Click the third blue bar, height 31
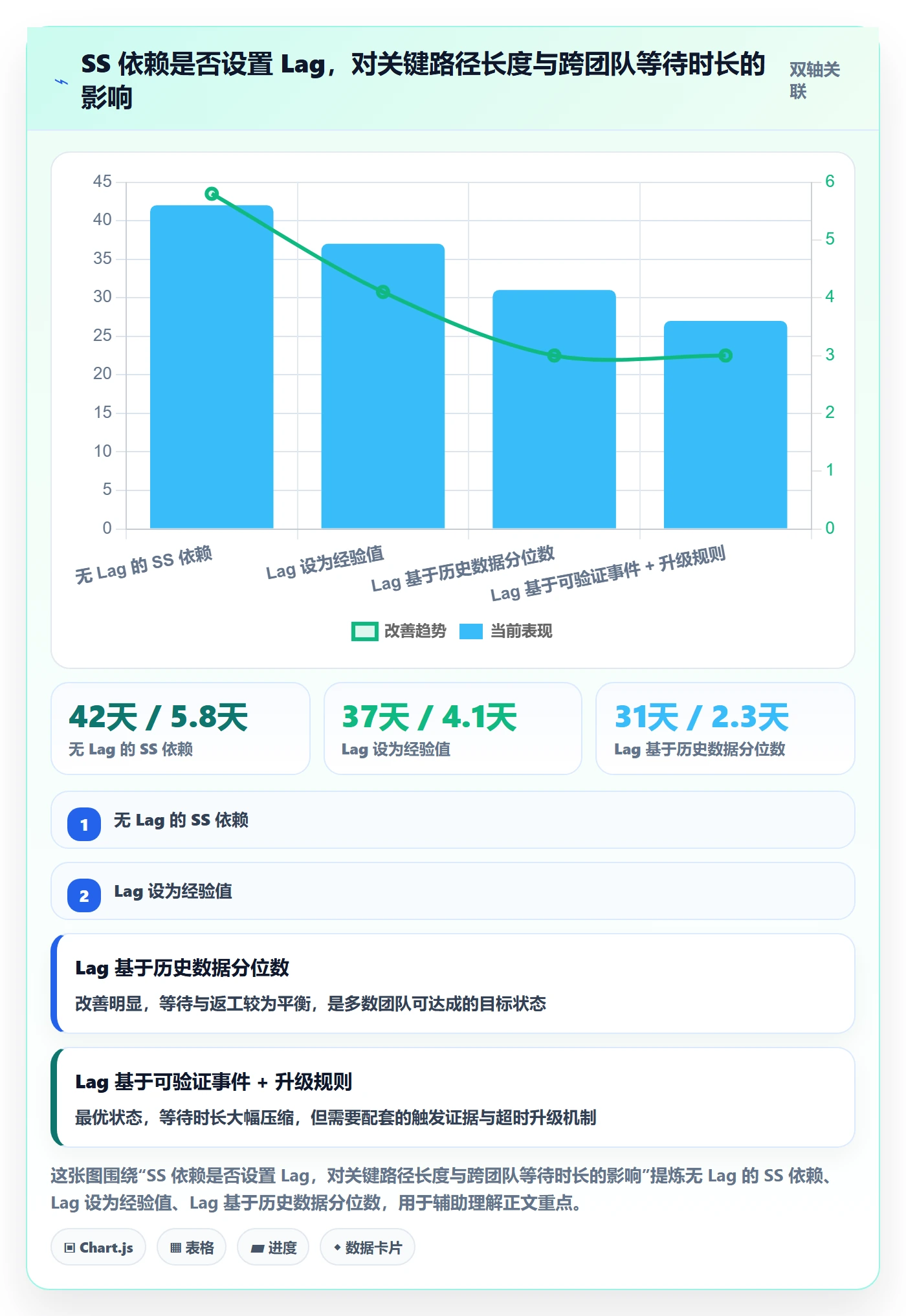This screenshot has width=906, height=1316. pyautogui.click(x=554, y=410)
